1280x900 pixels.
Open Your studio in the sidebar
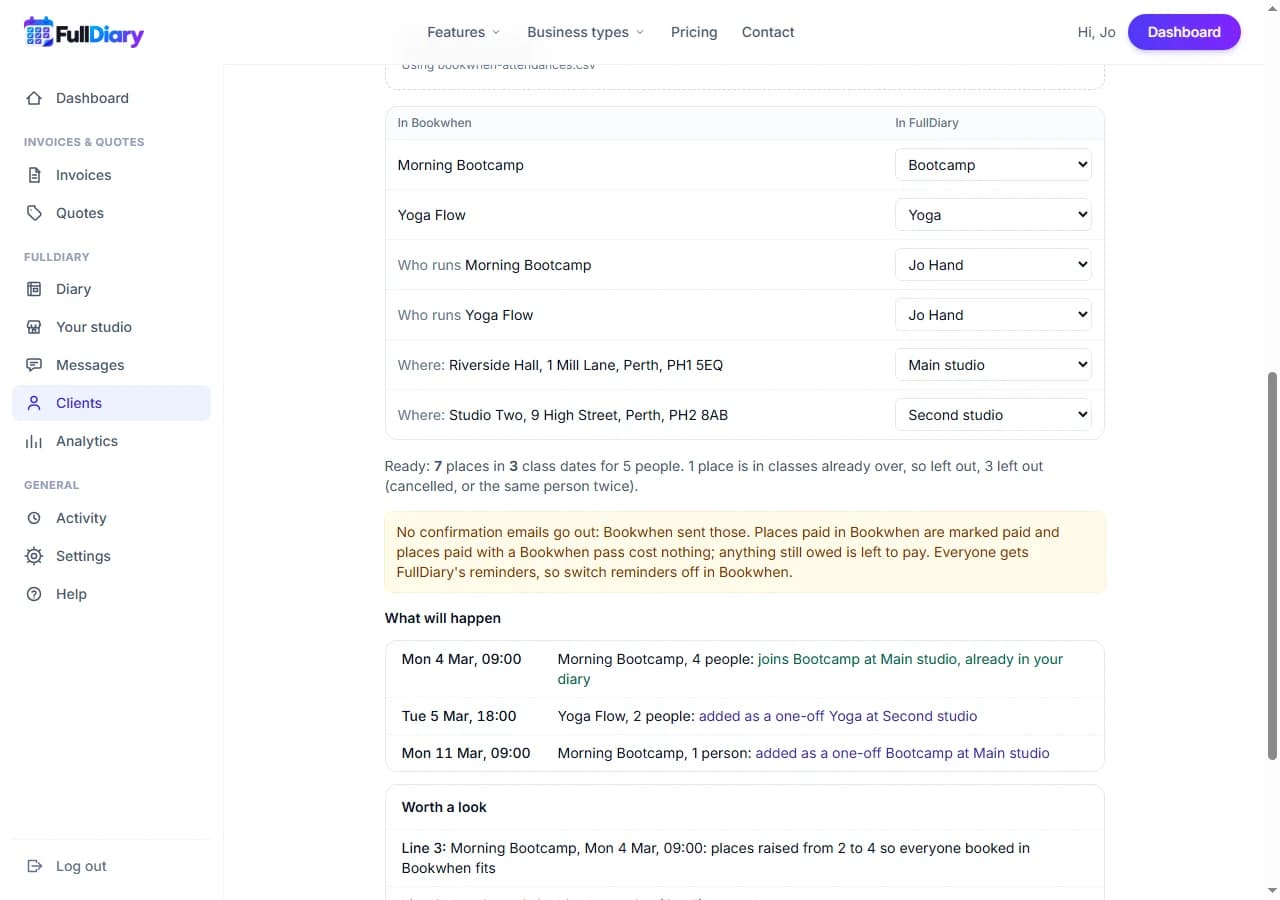point(111,327)
